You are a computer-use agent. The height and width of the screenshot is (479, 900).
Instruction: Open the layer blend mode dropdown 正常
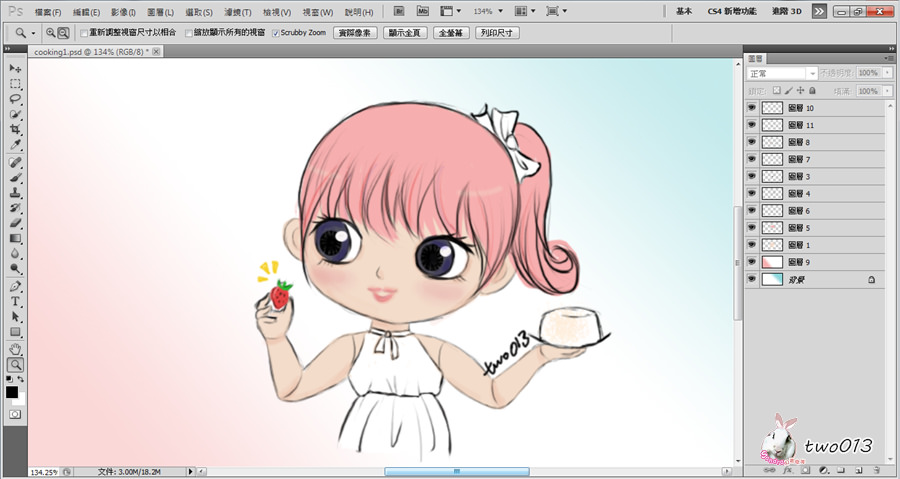782,73
